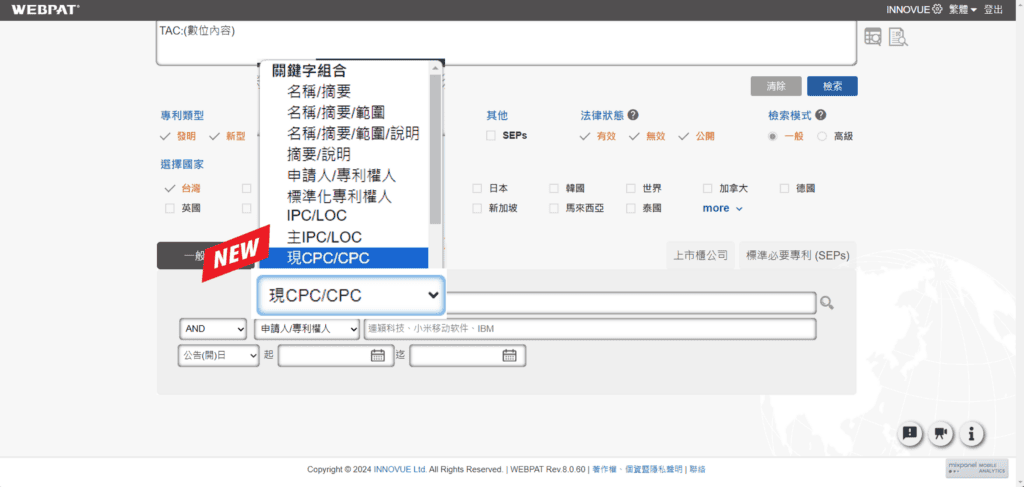
Task: Toggle the SEPs checkbox
Action: (491, 136)
